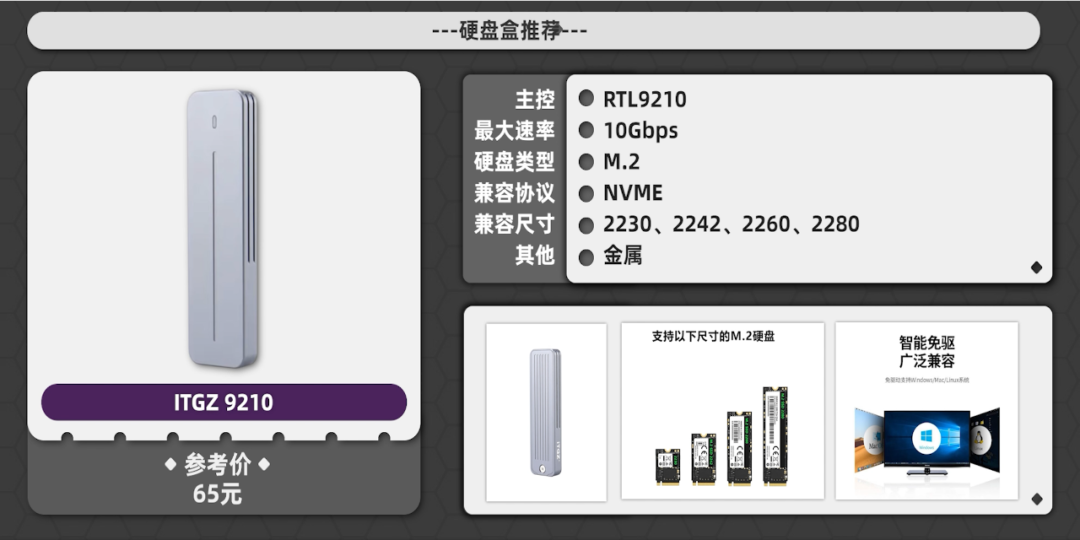Click the 2230、2242、2260、2280 sizes text

731,225
